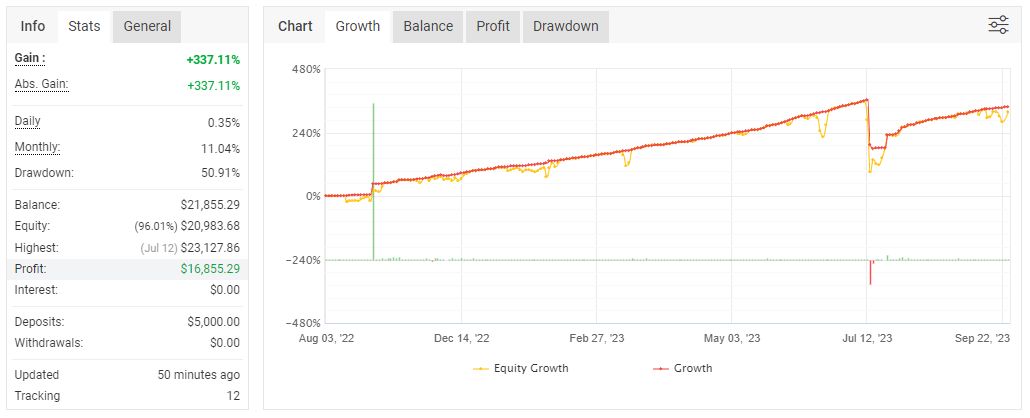Click the $5,000.00 deposits value
Screen dimensions: 1030x418
[x=213, y=322]
